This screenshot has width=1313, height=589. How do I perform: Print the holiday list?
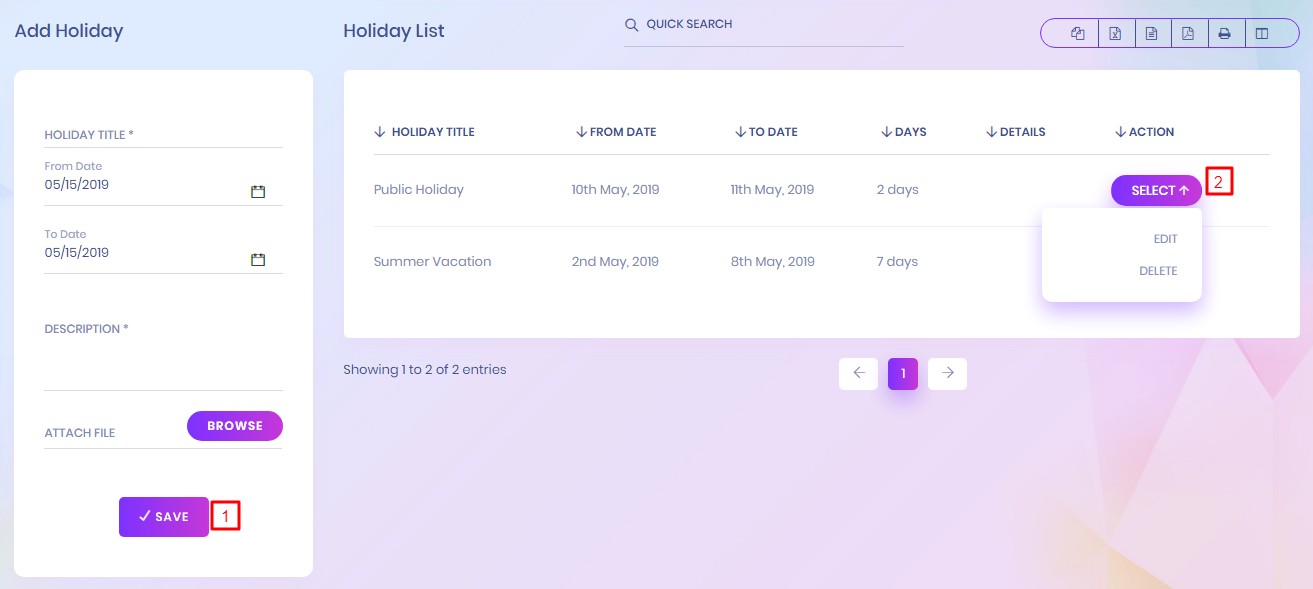coord(1224,34)
